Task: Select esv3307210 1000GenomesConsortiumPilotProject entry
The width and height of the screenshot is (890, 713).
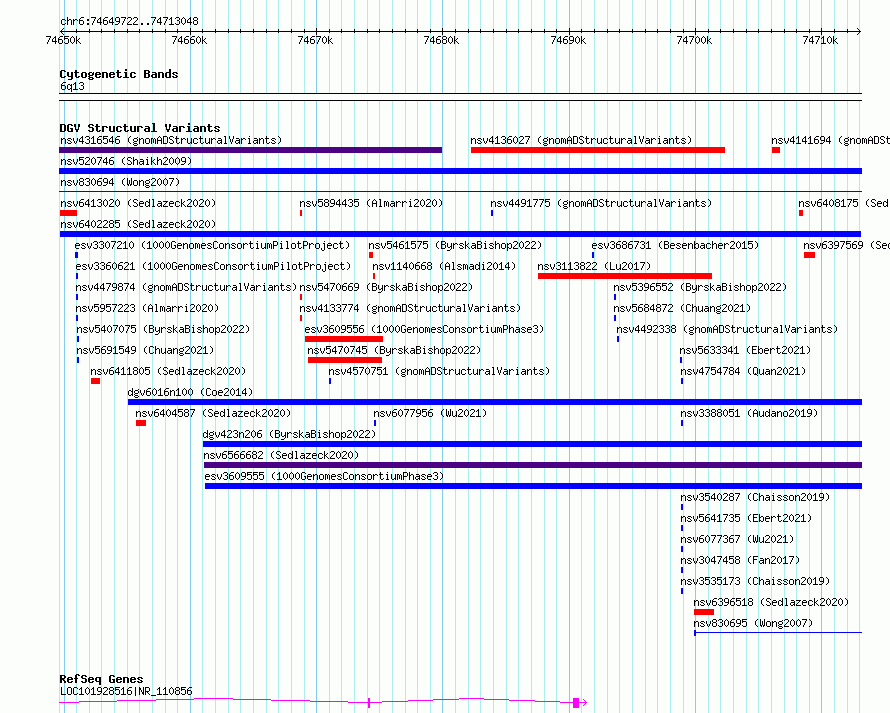Action: (212, 245)
